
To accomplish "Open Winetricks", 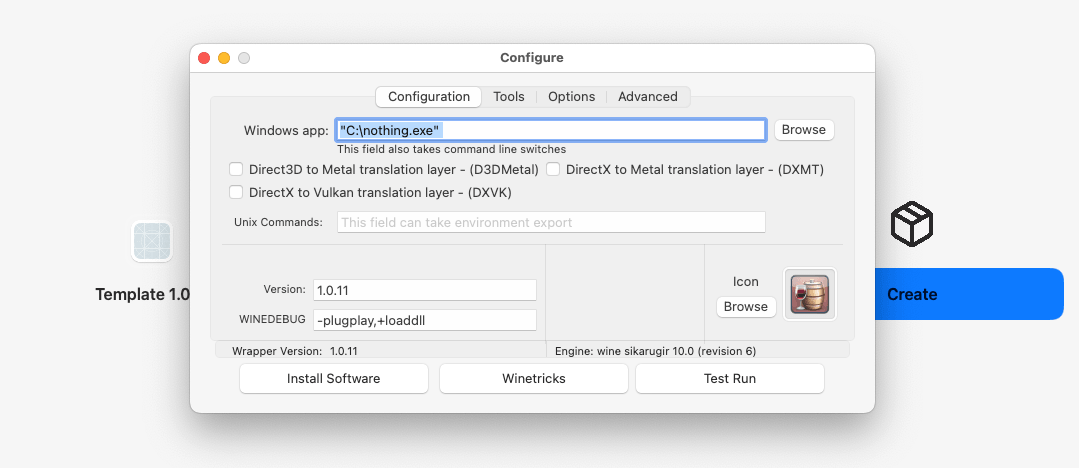I will pyautogui.click(x=533, y=379).
